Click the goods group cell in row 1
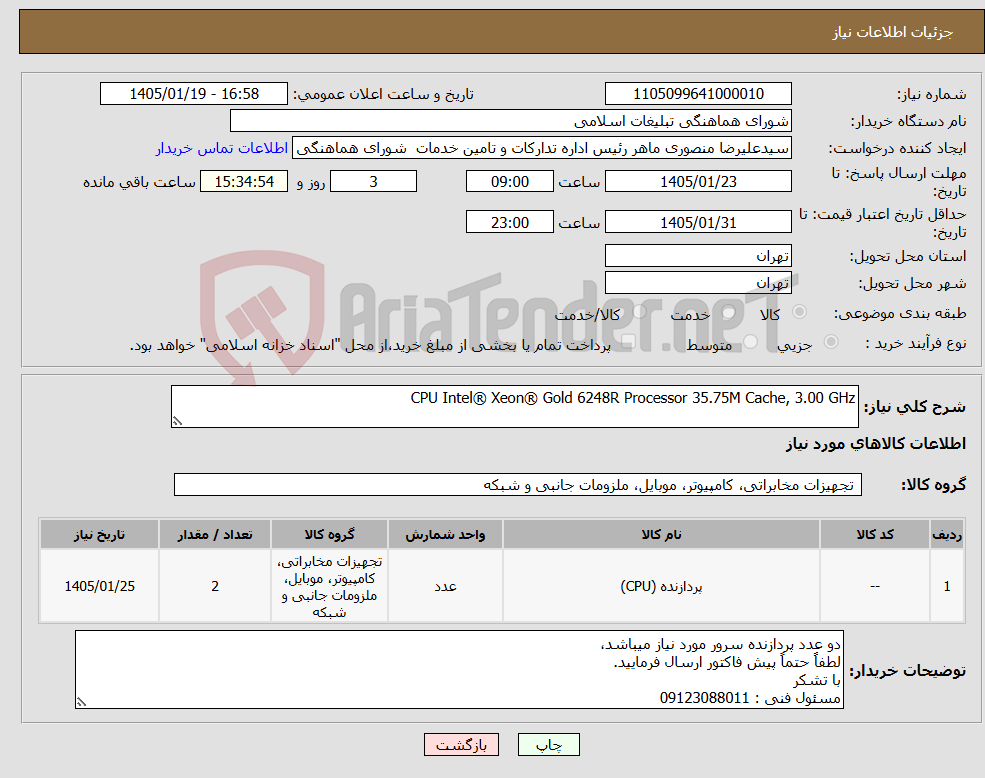 [329, 586]
